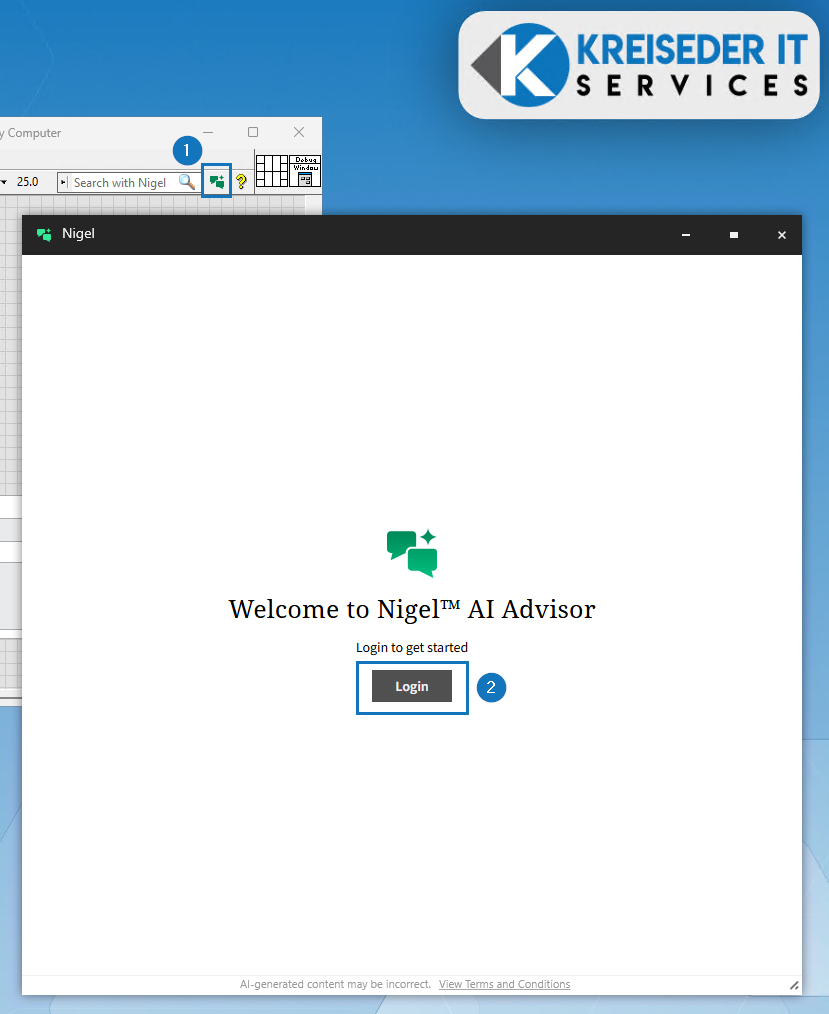Screen dimensions: 829x1014
Task: Maximize the Nigel window
Action: tap(734, 235)
